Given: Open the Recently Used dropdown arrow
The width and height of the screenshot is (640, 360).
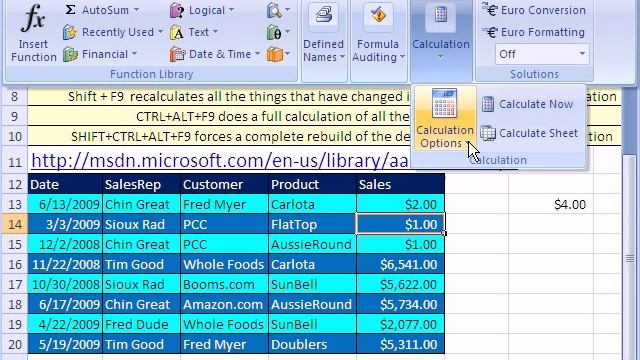Looking at the screenshot, I should [x=160, y=32].
